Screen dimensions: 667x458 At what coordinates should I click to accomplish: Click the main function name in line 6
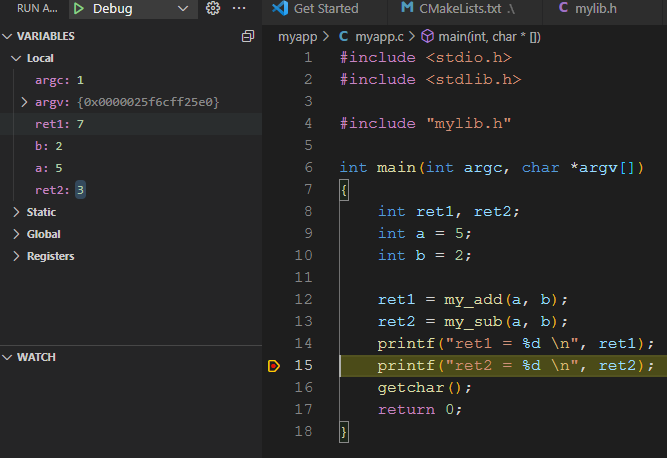[396, 168]
